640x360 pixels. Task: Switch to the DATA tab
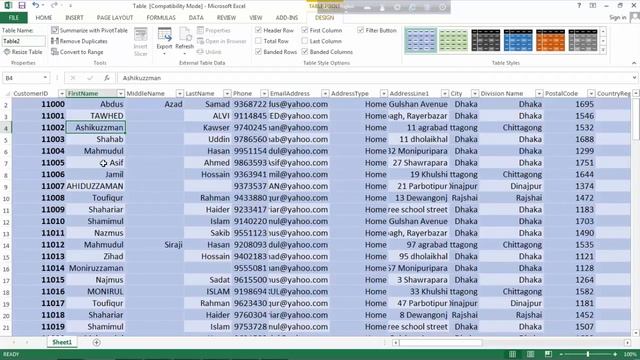(x=196, y=18)
